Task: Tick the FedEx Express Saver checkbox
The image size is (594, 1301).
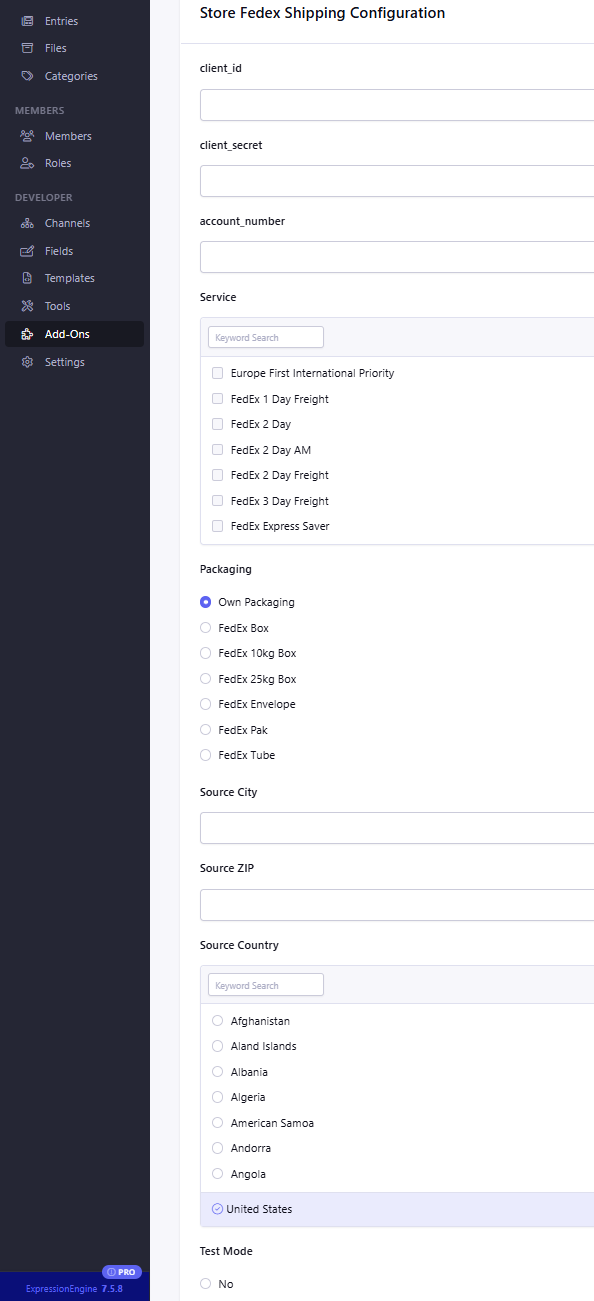Action: pyautogui.click(x=217, y=526)
